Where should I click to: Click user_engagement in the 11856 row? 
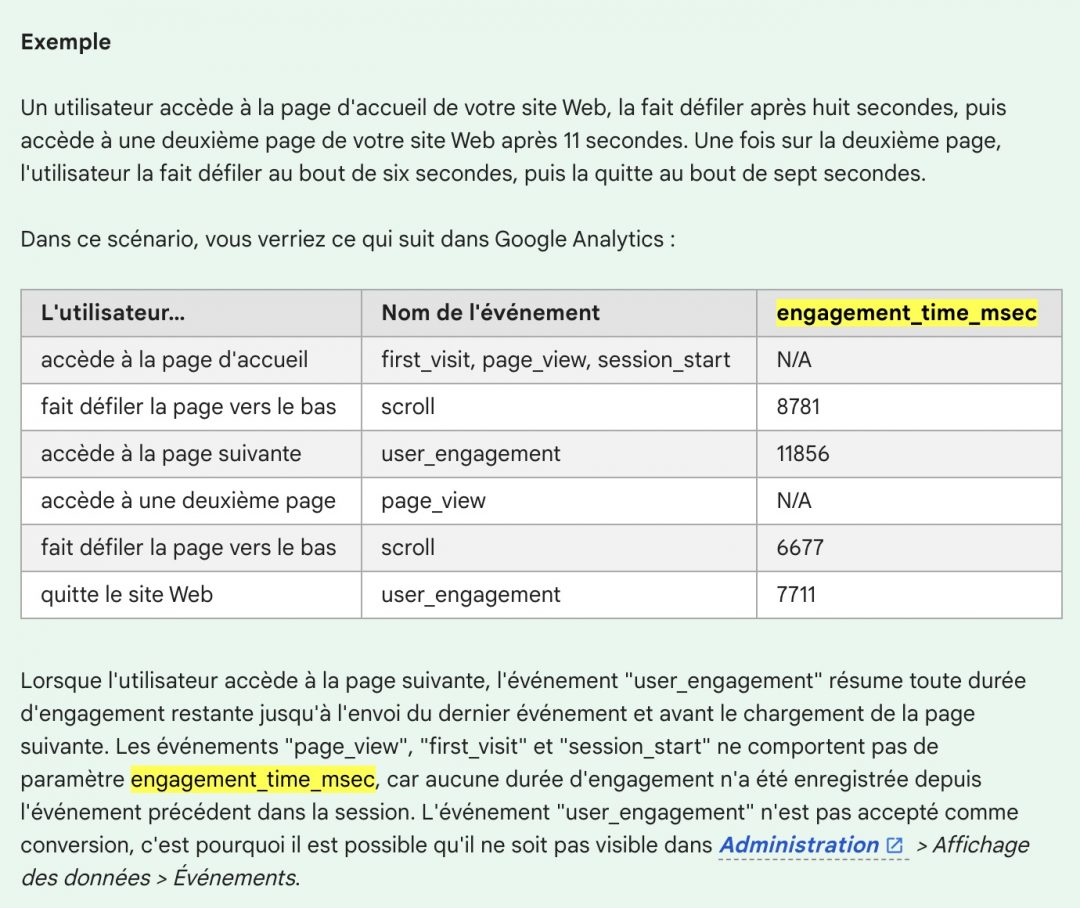tap(471, 454)
